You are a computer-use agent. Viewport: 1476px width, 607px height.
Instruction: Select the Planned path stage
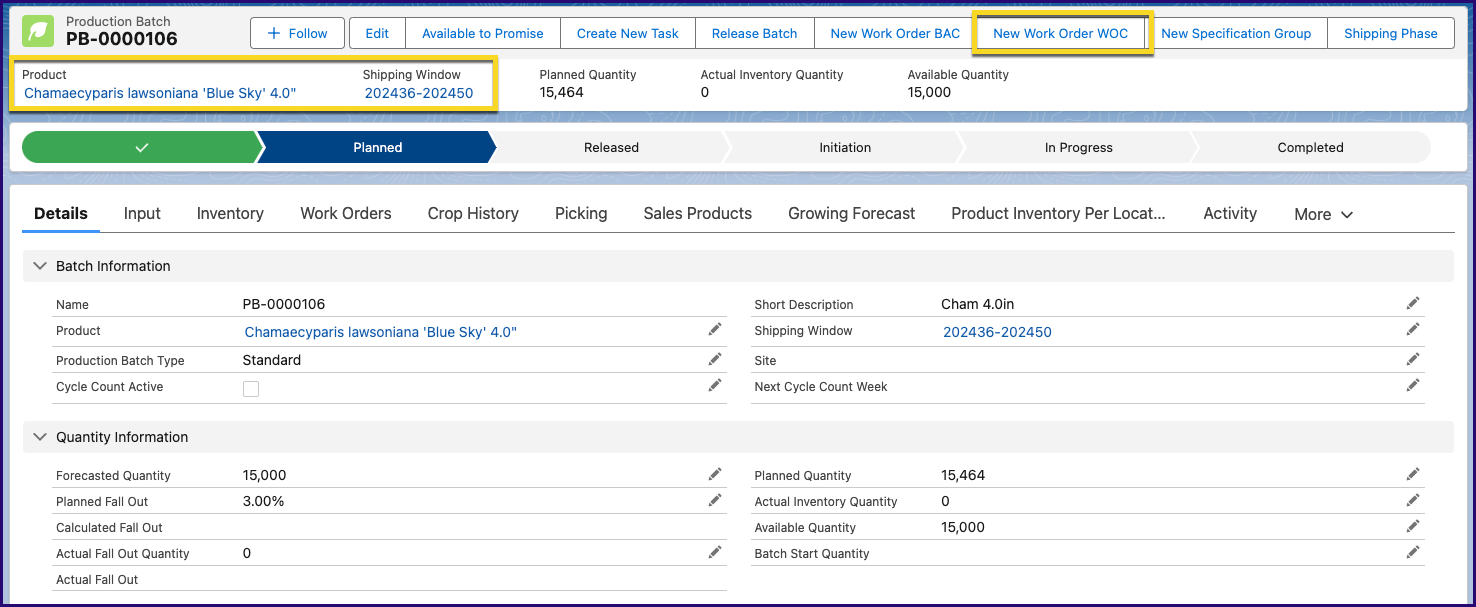pos(378,147)
